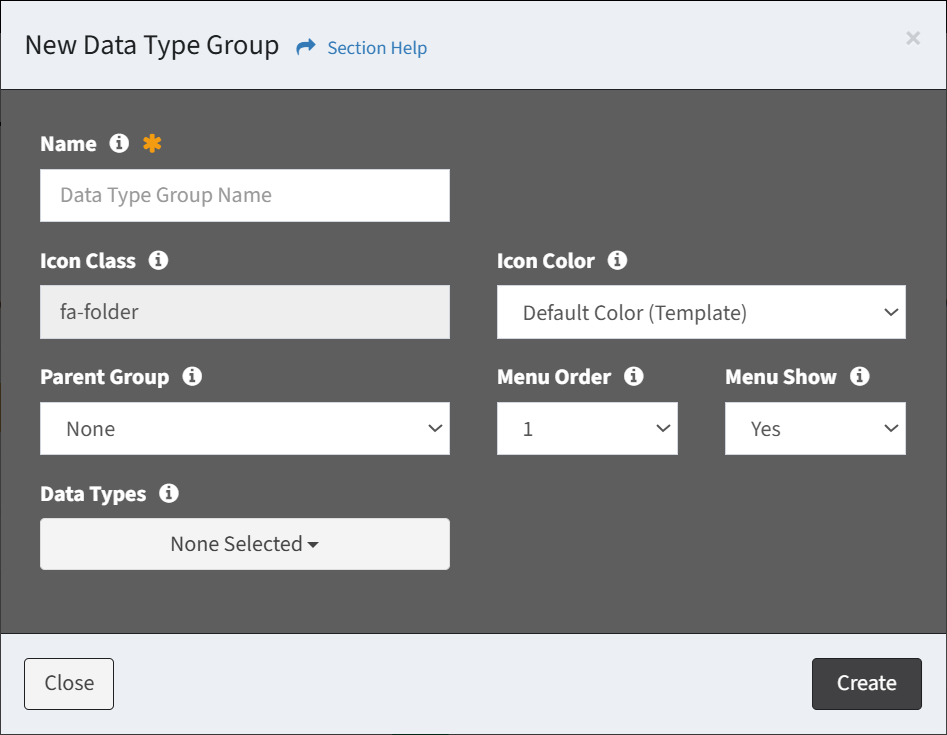Viewport: 947px width, 735px height.
Task: Focus the Data Type Group Name field
Action: coord(245,196)
